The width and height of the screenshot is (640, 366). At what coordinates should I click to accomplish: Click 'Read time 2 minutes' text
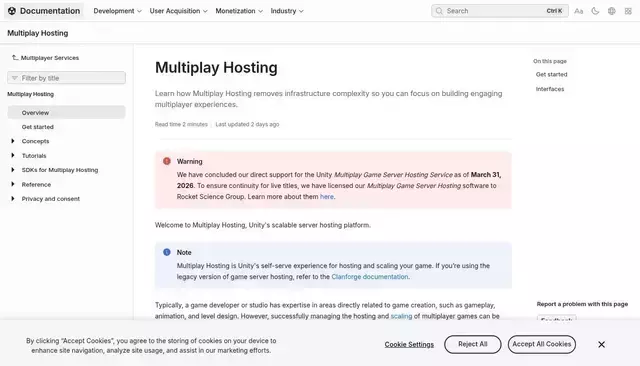tap(181, 124)
